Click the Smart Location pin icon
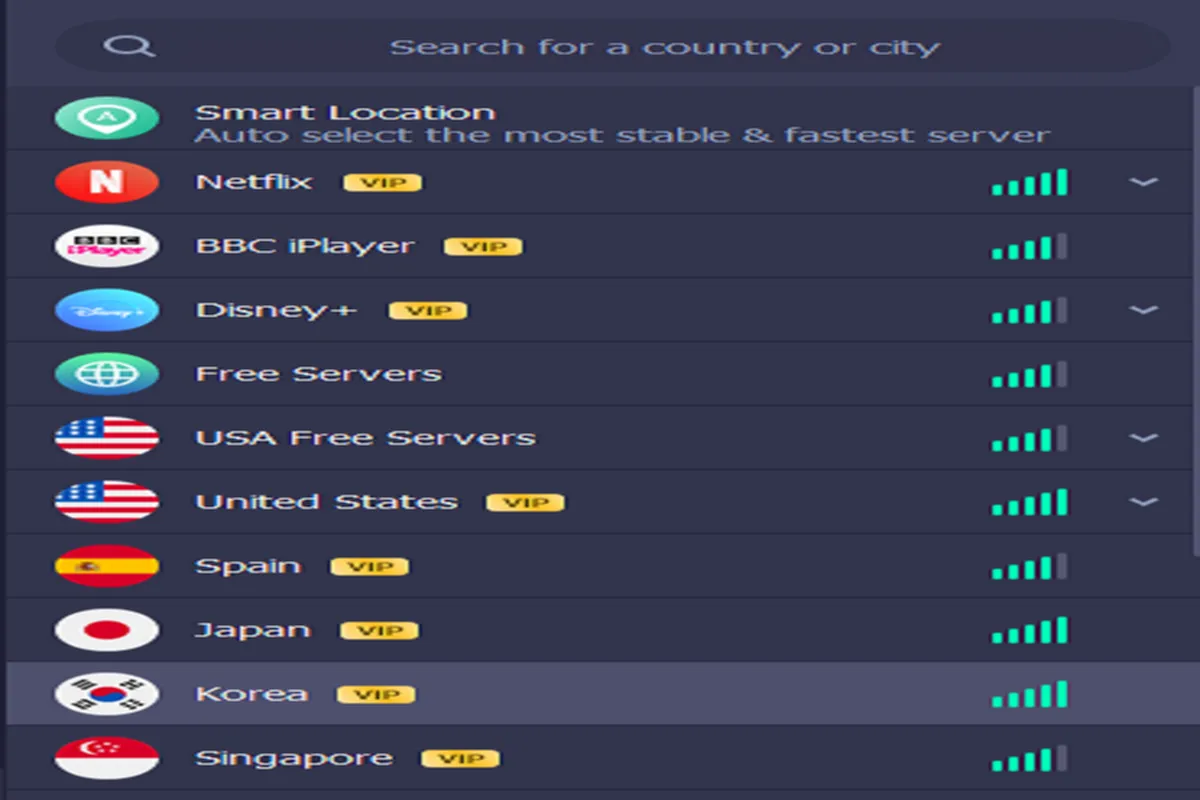This screenshot has height=800, width=1200. click(x=106, y=118)
